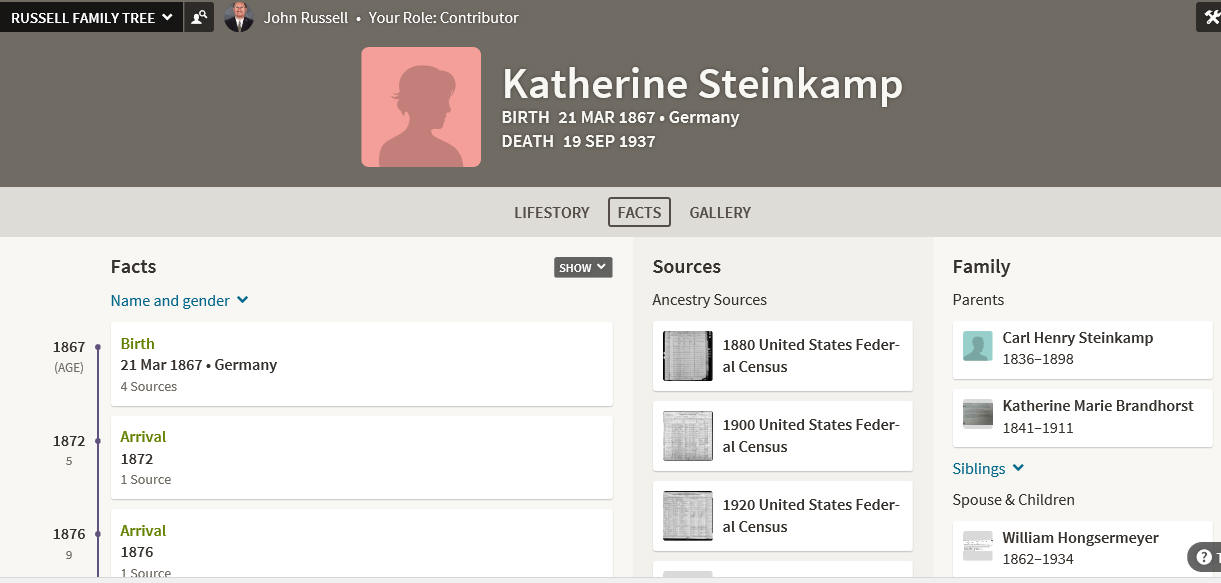1221x583 pixels.
Task: Open the Russell Family Tree dropdown
Action: point(91,17)
